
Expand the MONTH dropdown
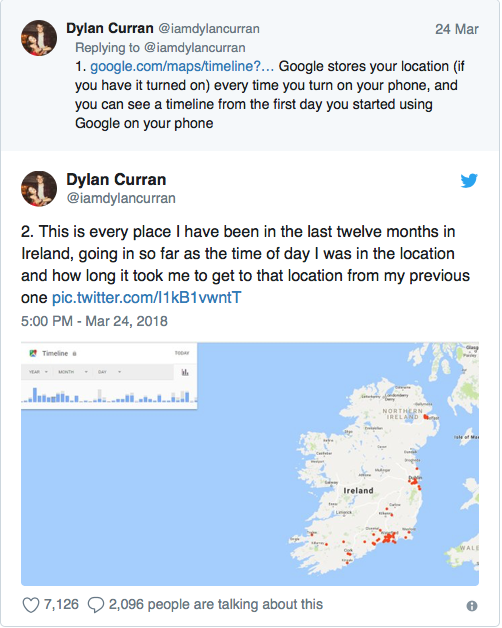(73, 372)
